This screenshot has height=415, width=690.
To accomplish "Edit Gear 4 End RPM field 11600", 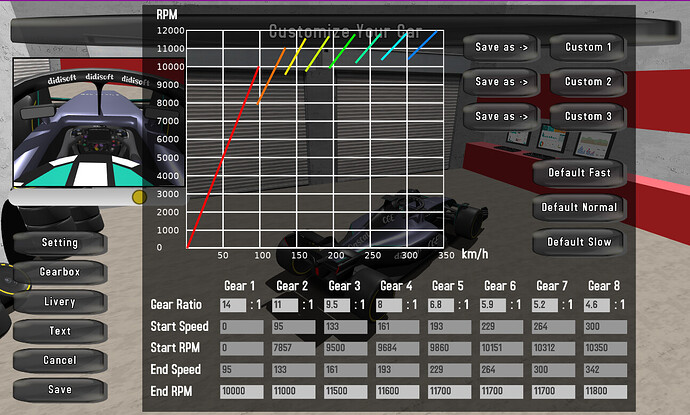I will coord(397,392).
